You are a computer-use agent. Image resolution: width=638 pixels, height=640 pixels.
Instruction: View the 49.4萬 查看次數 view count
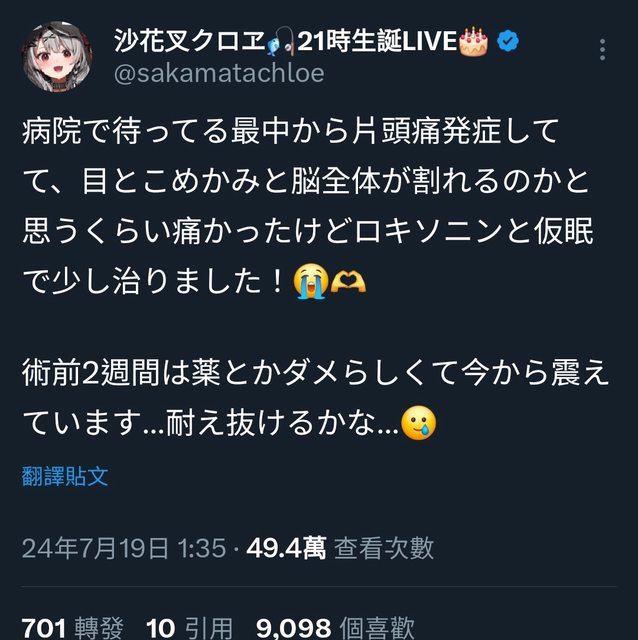pyautogui.click(x=340, y=548)
